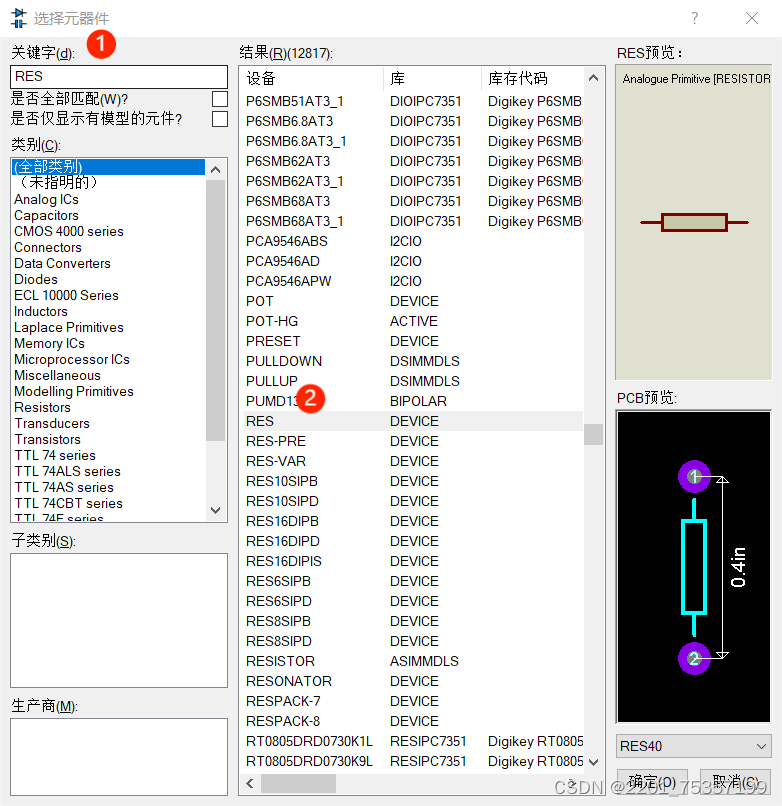Image resolution: width=782 pixels, height=806 pixels.
Task: Select the (全部类别) all categories entry
Action: click(x=108, y=167)
